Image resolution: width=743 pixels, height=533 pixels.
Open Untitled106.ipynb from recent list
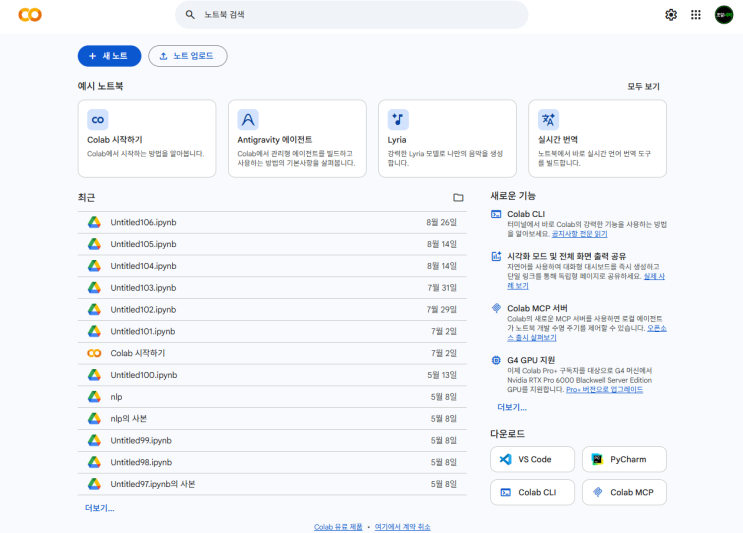point(272,222)
